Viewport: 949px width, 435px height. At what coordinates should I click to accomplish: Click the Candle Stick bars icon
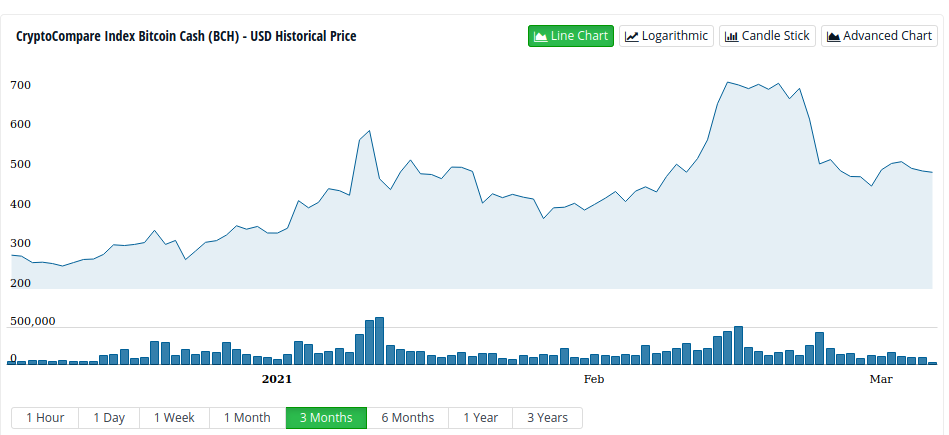point(732,36)
